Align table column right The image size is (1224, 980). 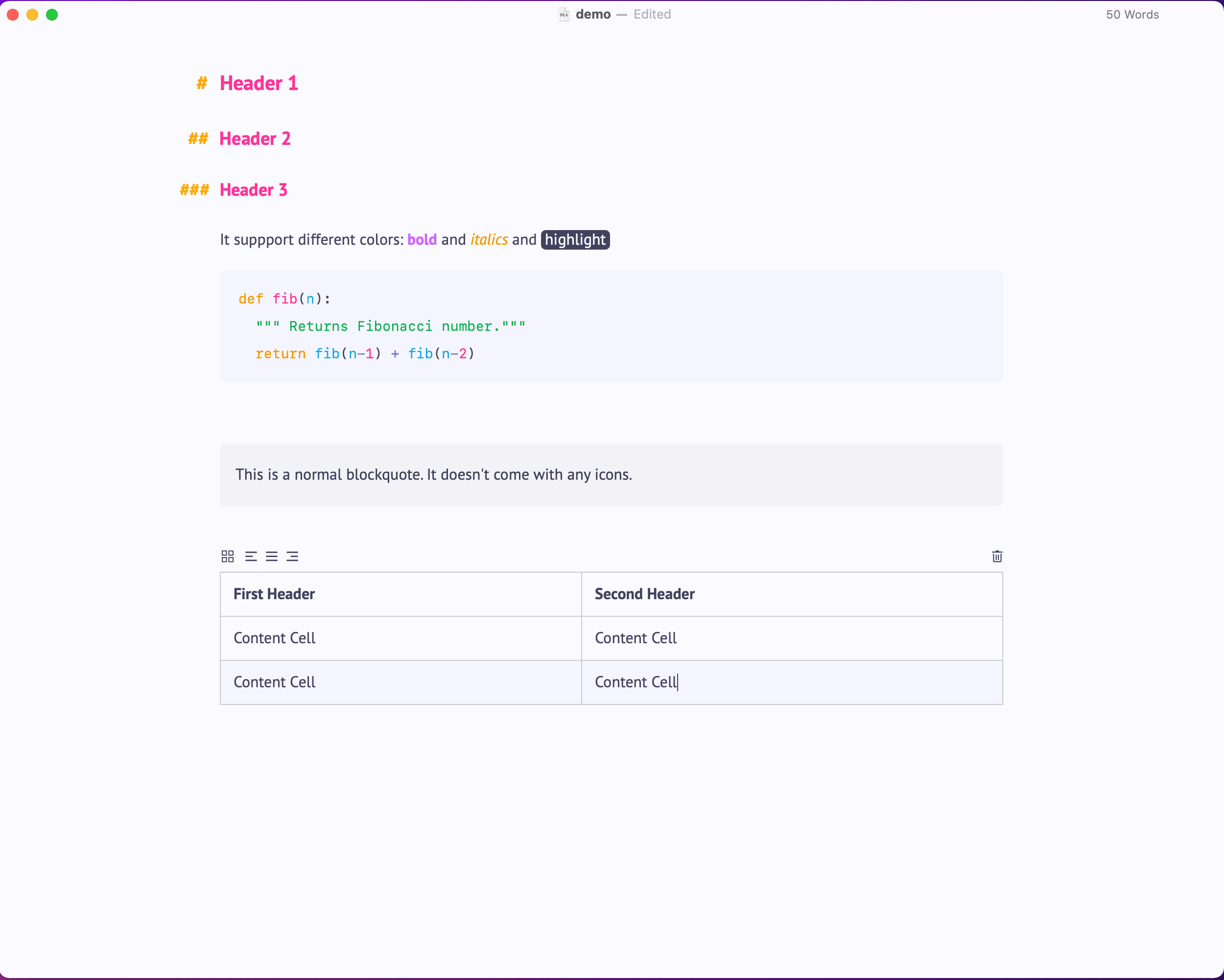pos(292,556)
